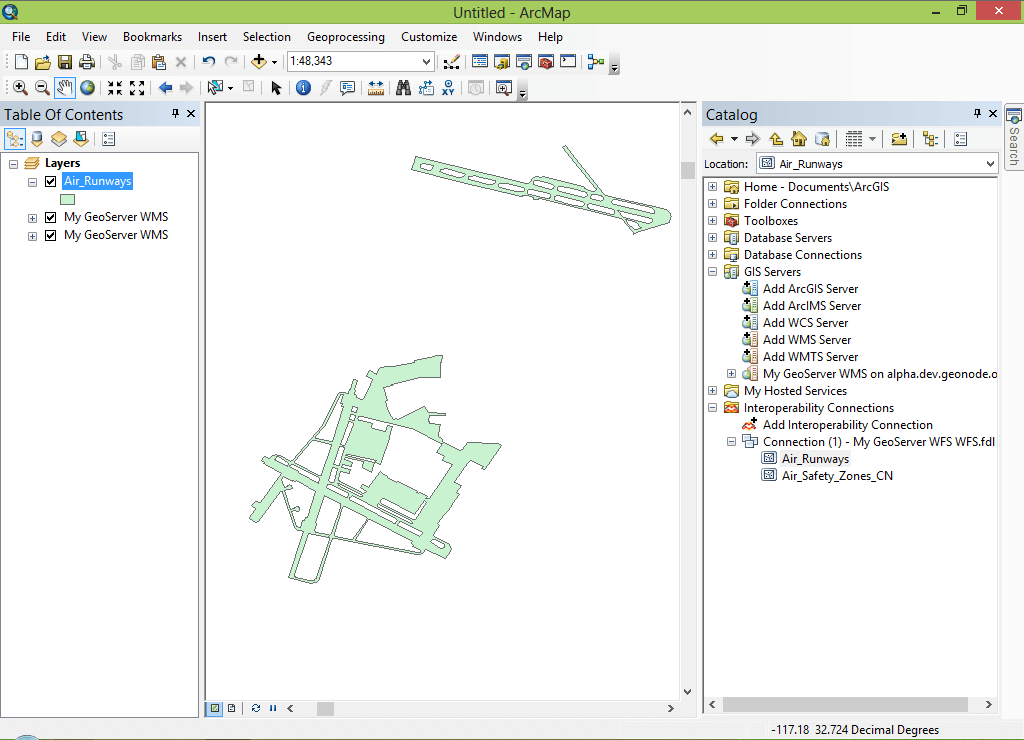Open the Find binoculars tool
The width and height of the screenshot is (1024, 740).
[404, 88]
